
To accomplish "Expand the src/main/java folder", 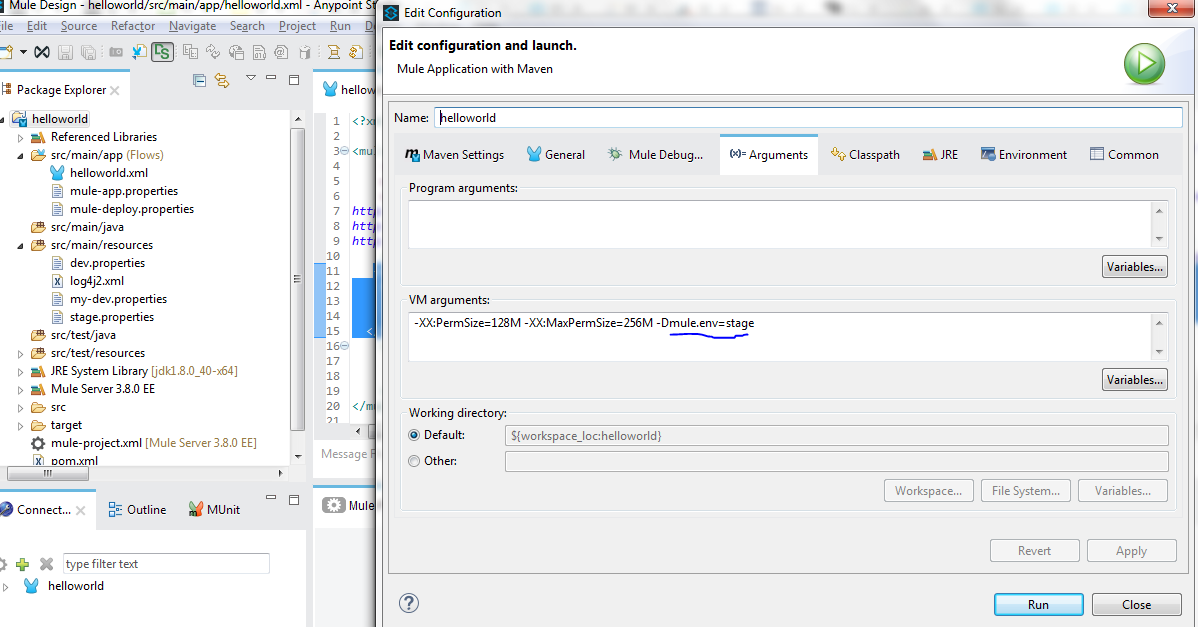I will (x=21, y=227).
